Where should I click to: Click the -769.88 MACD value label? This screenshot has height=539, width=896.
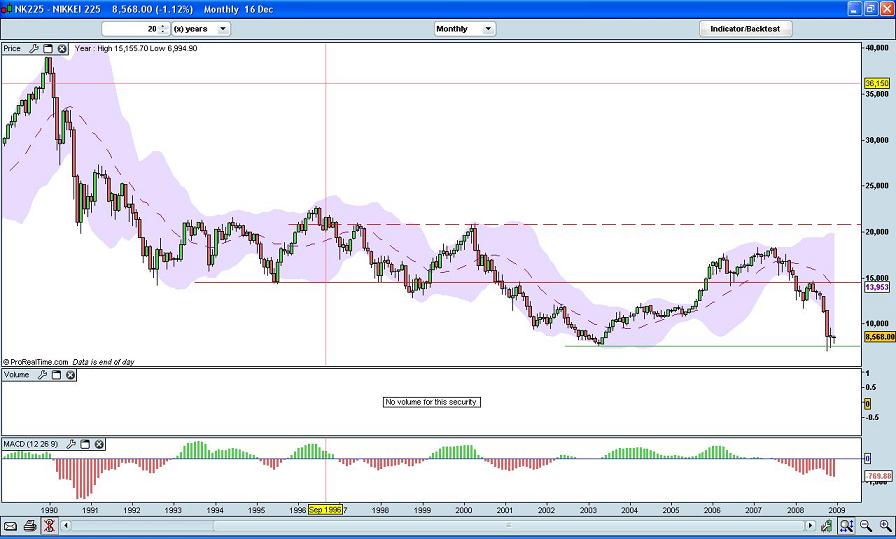(x=878, y=476)
